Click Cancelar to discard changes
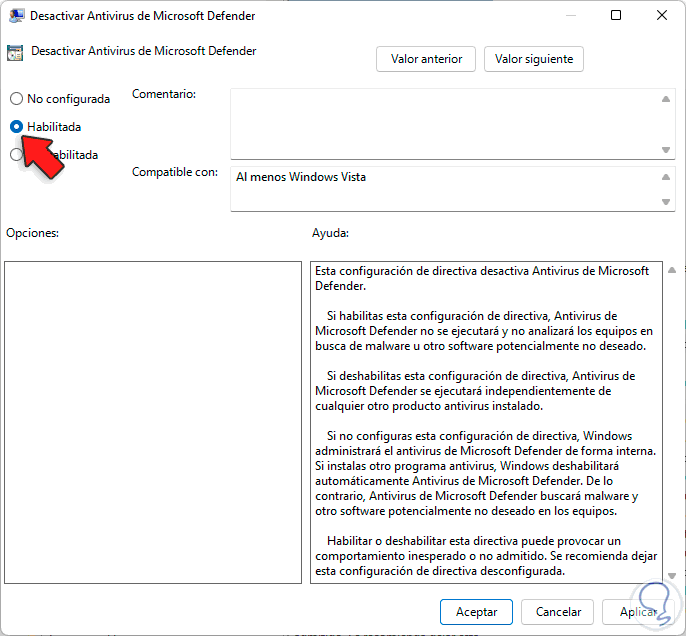 558,612
